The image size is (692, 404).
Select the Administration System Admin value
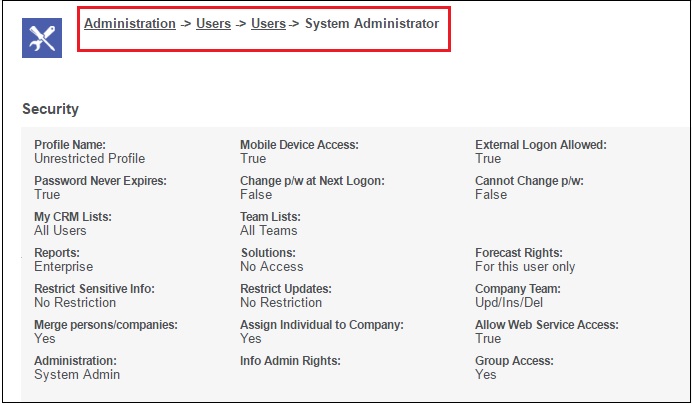[77, 374]
